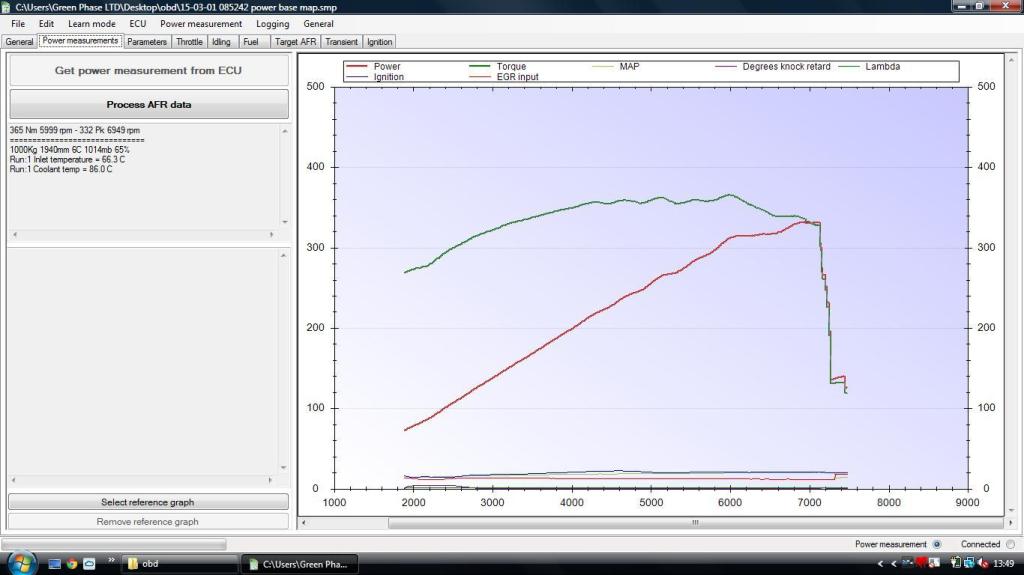The height and width of the screenshot is (575, 1024).
Task: Click the Show Desktop quick launch icon
Action: click(54, 563)
